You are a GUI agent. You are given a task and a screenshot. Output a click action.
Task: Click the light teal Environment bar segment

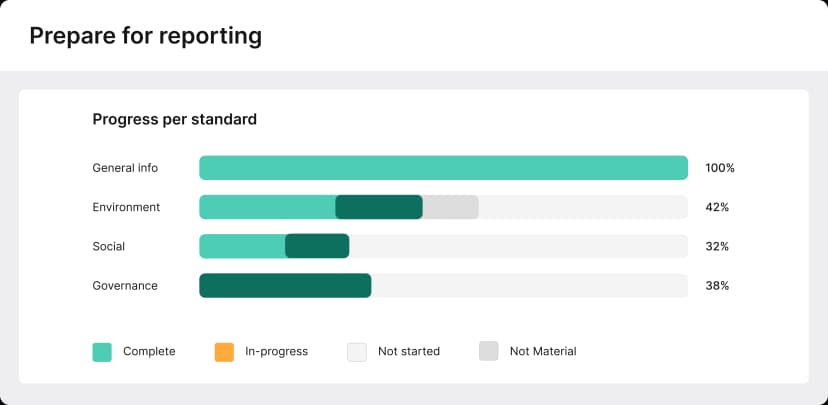click(267, 207)
